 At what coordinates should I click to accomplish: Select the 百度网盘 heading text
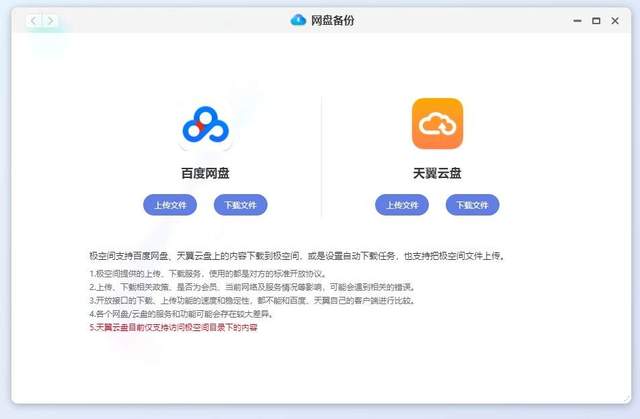(205, 173)
